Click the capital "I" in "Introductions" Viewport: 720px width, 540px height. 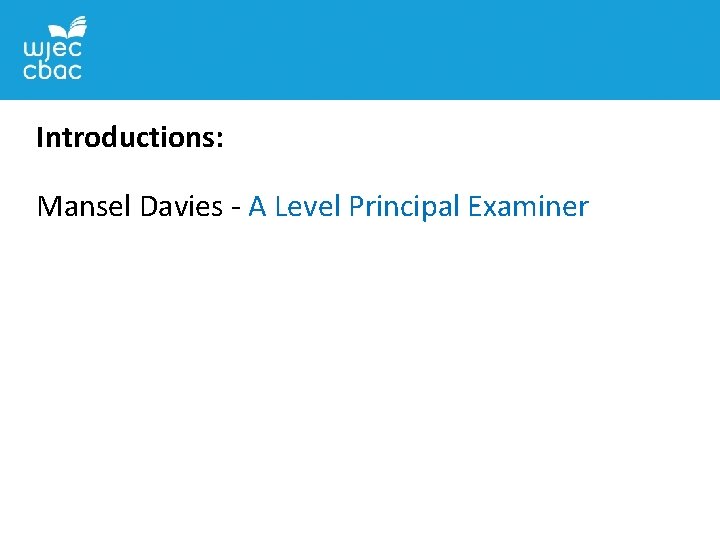(39, 137)
